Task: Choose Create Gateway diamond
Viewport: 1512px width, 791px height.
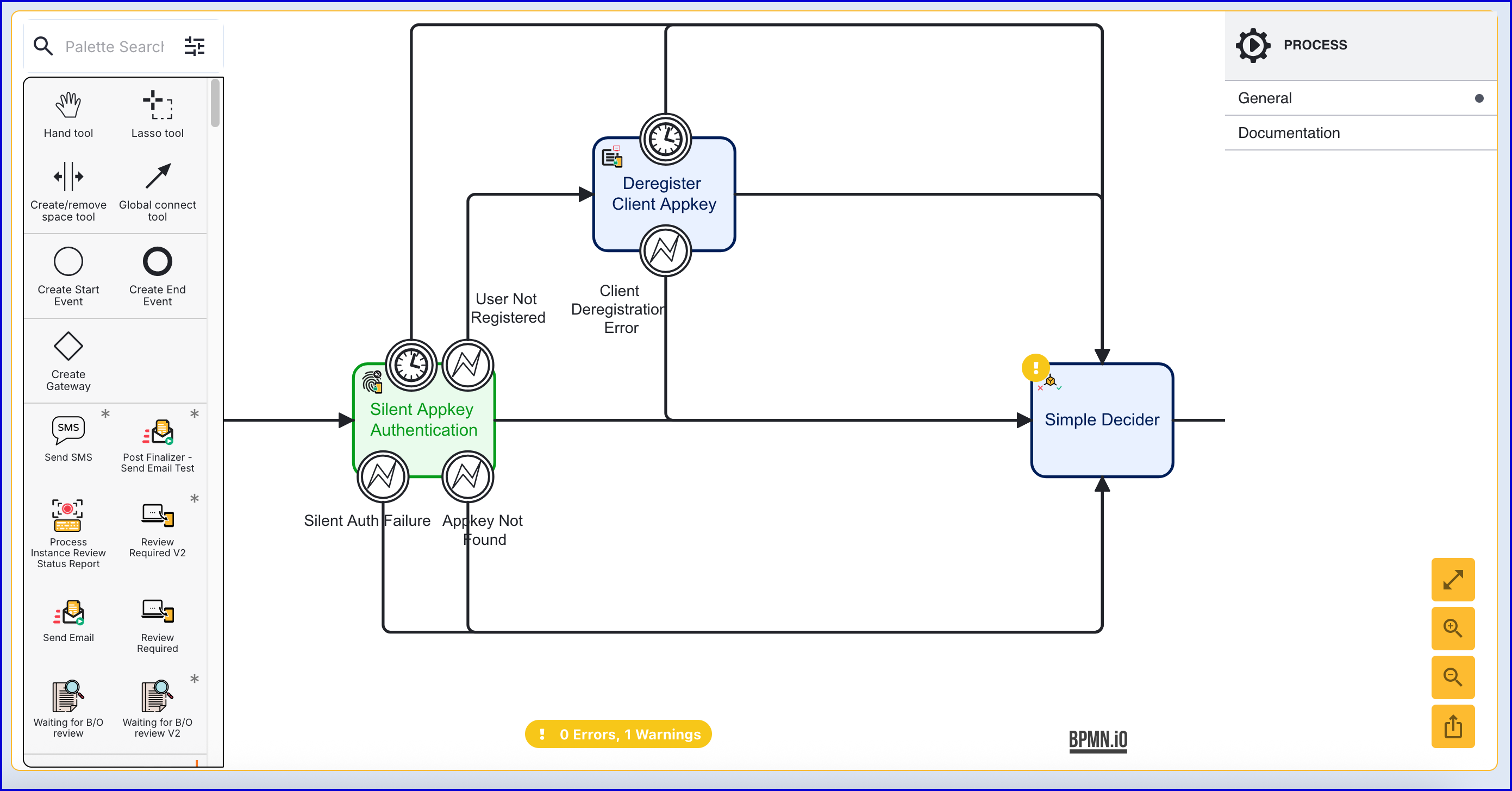Action: click(x=68, y=346)
